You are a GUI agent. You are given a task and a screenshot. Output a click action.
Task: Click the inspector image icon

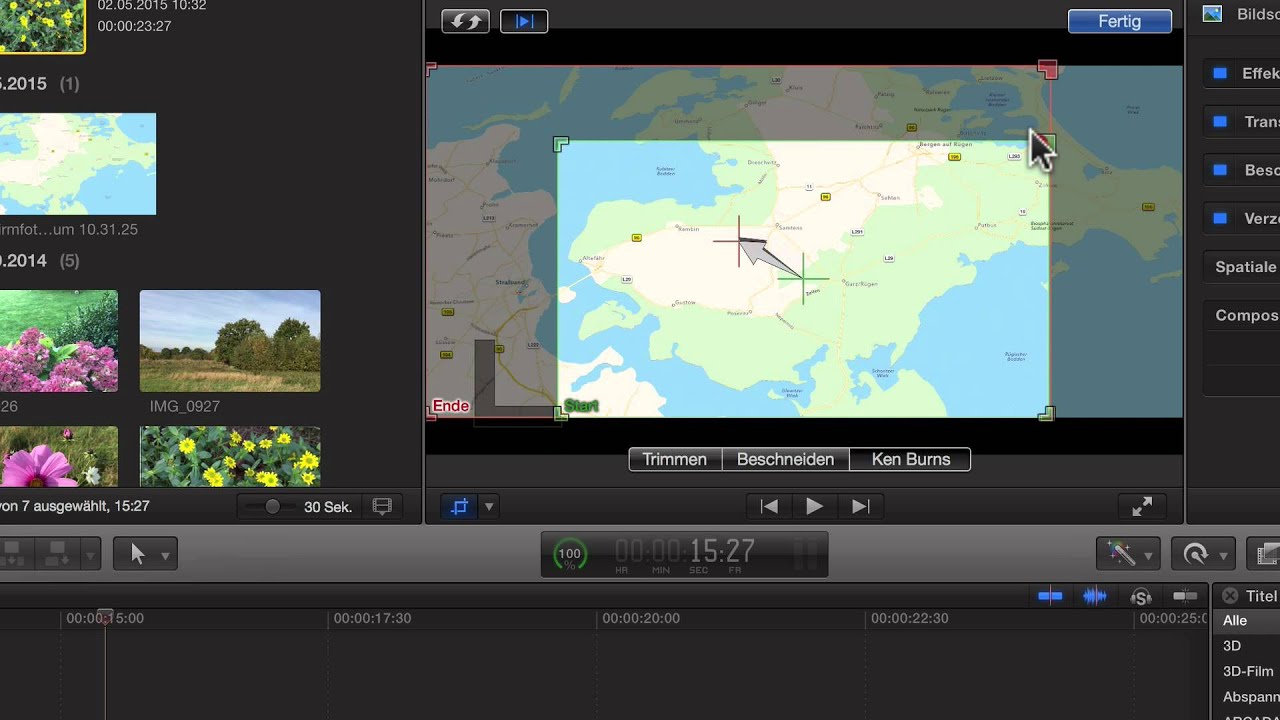pos(1213,14)
